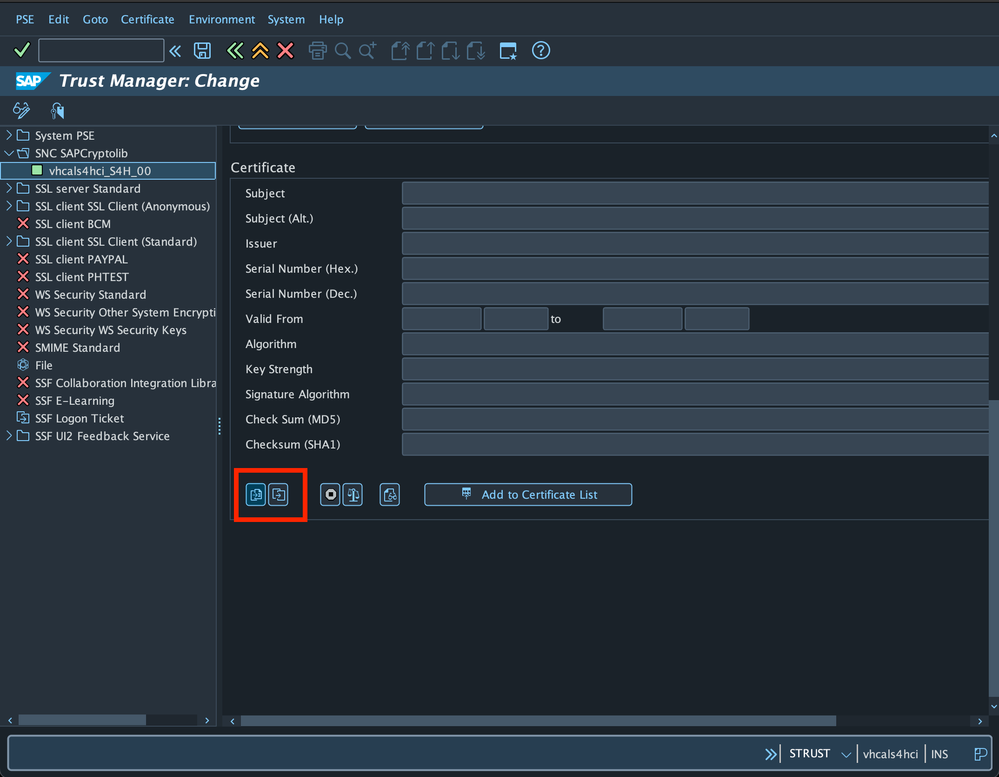Exit with the orange up-arrows icon
This screenshot has width=999, height=777.
coord(260,50)
